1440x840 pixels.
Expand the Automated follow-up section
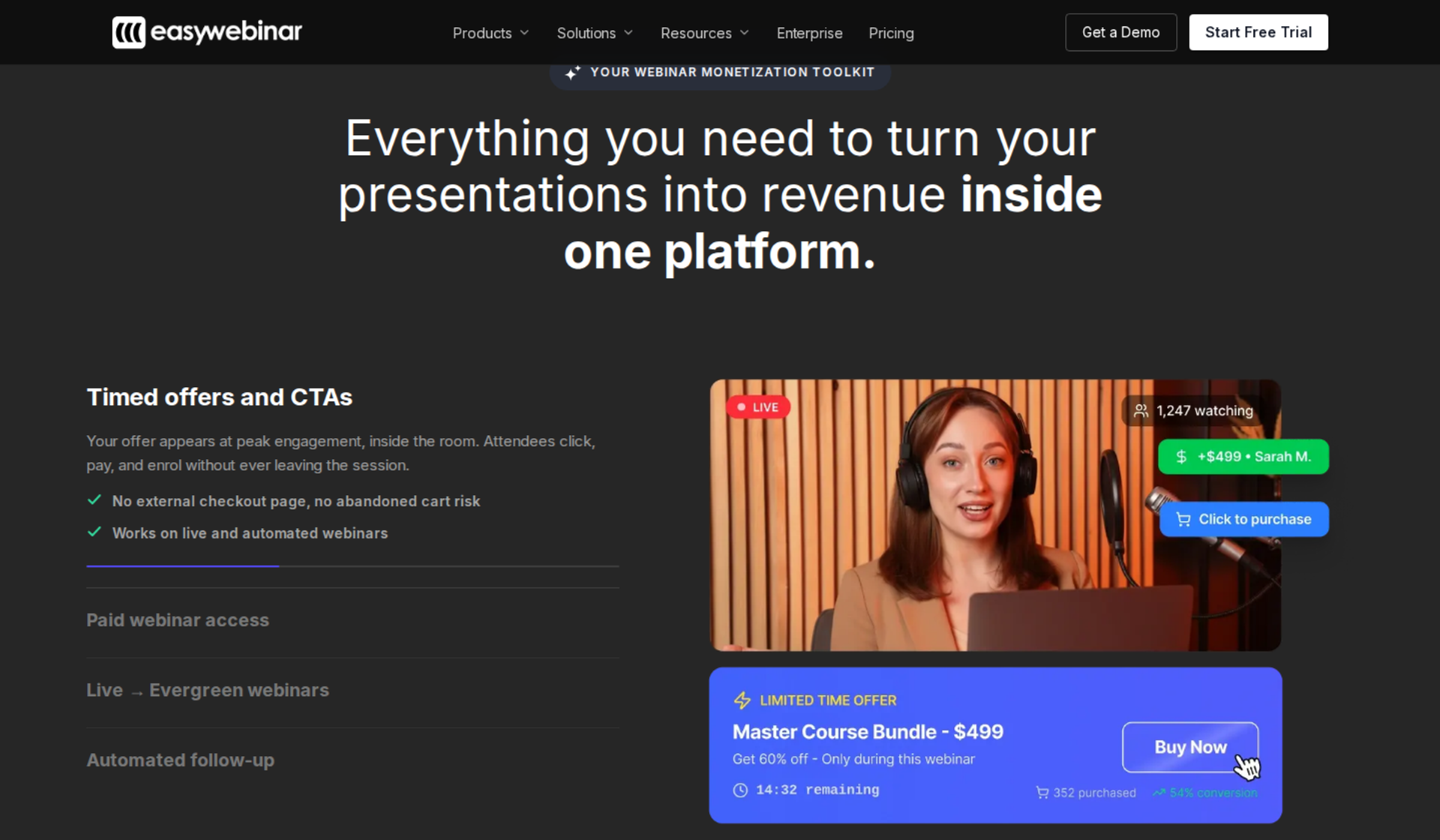352,760
